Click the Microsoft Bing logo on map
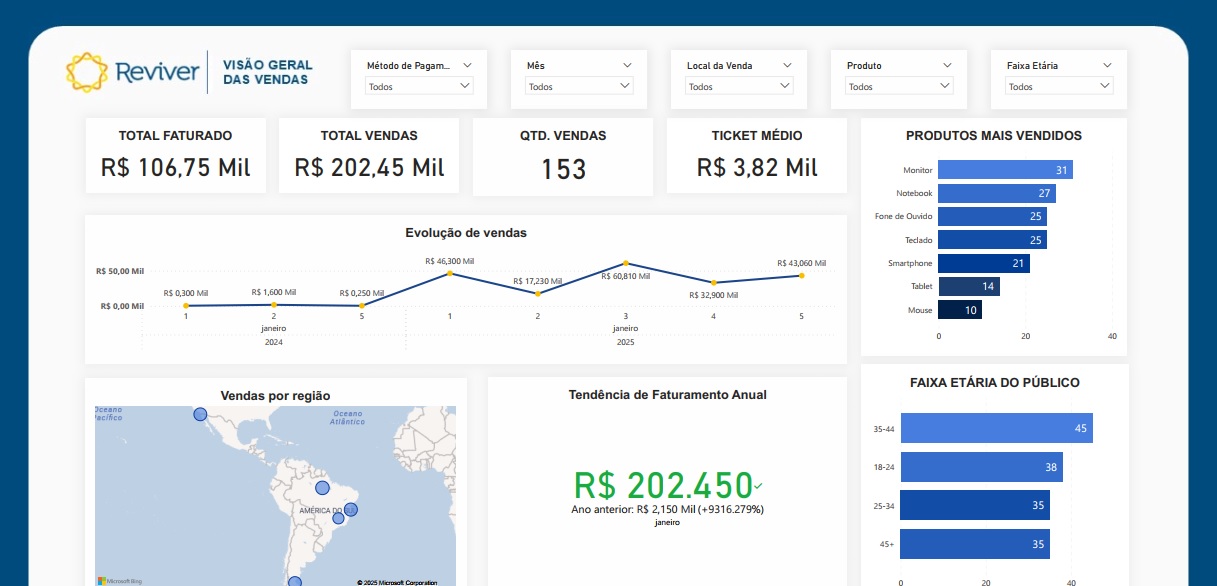Viewport: 1217px width, 586px height. coord(118,581)
